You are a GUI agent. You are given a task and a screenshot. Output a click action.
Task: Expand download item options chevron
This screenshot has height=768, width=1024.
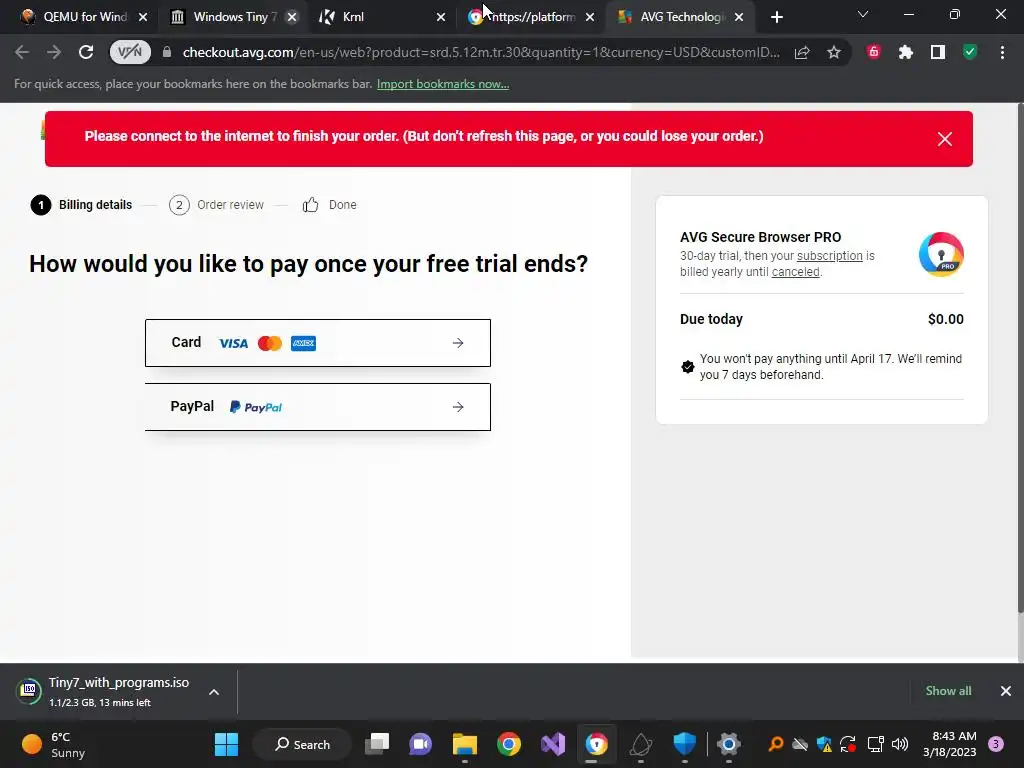[214, 692]
